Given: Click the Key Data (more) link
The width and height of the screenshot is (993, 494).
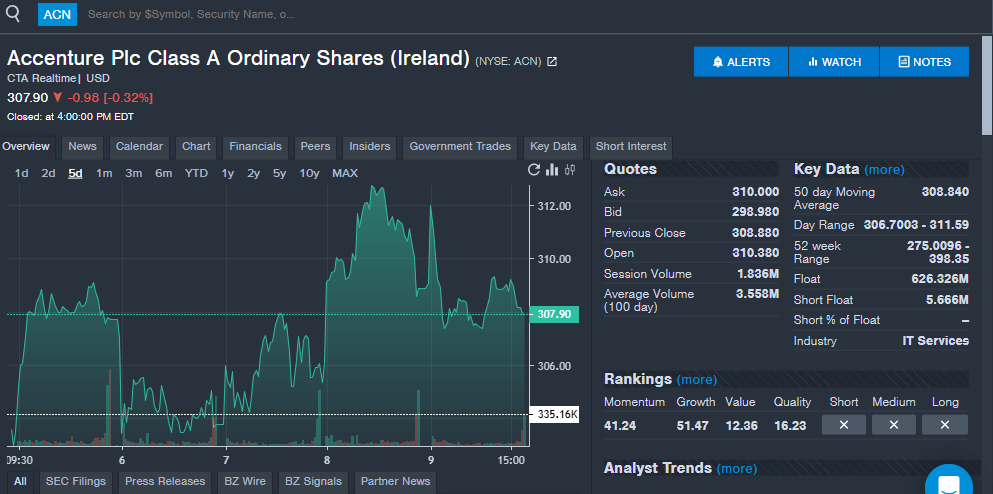Looking at the screenshot, I should pyautogui.click(x=884, y=170).
